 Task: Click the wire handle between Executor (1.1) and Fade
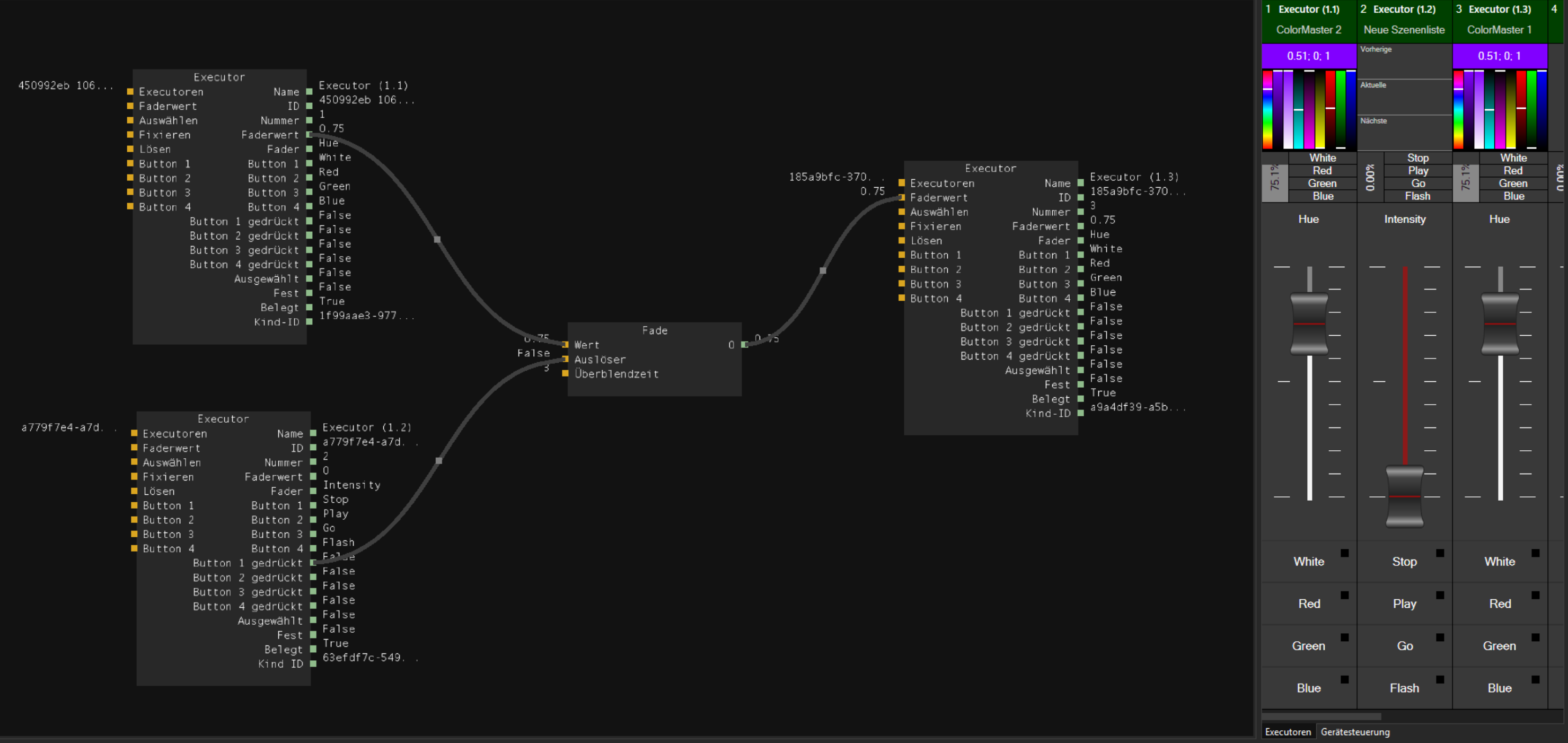tap(437, 239)
